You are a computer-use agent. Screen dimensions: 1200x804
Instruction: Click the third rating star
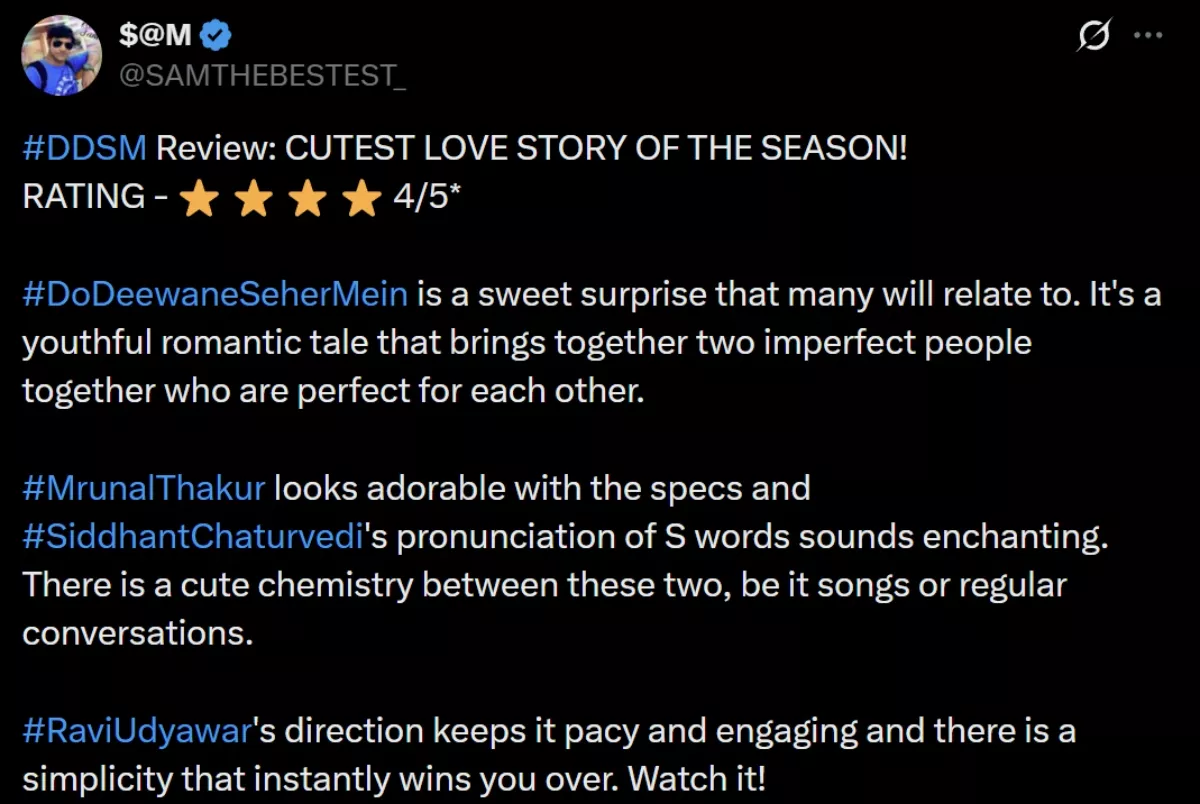(x=307, y=199)
